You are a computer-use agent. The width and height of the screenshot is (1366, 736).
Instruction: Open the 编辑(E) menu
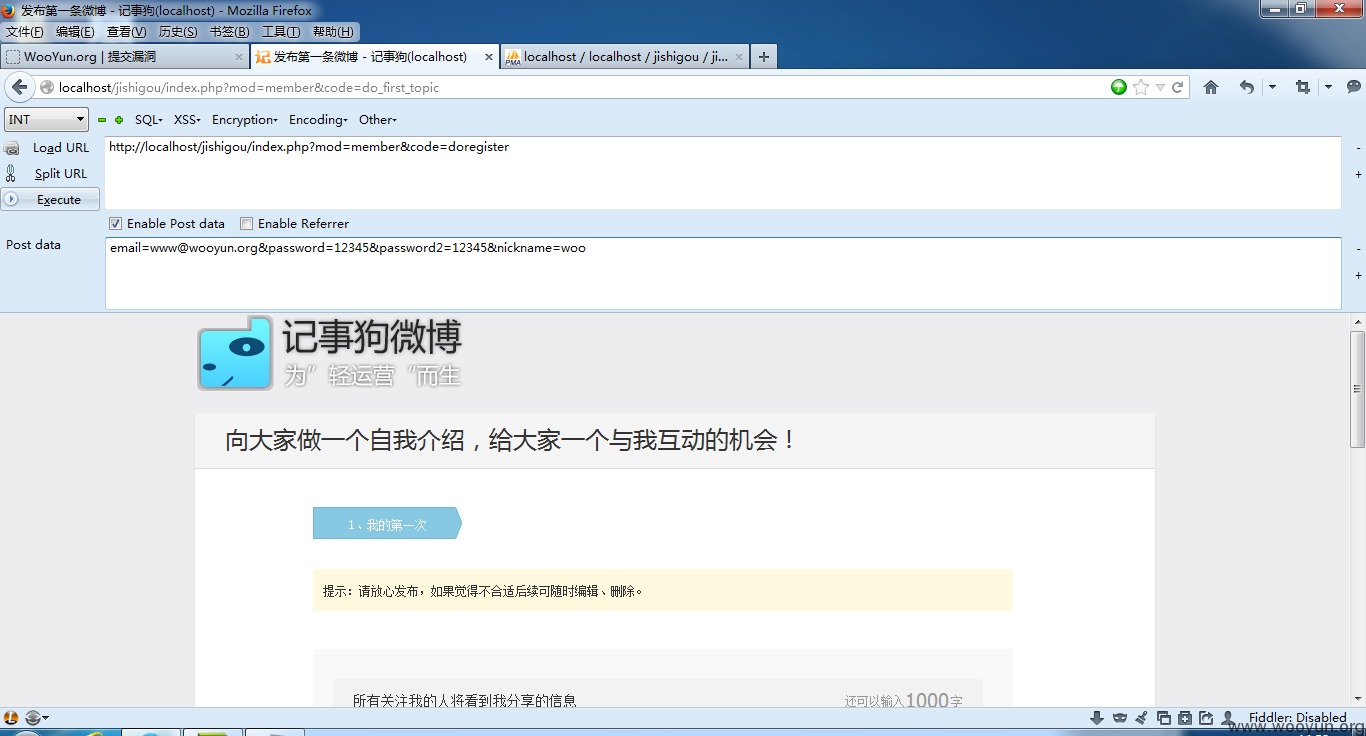pyautogui.click(x=75, y=32)
